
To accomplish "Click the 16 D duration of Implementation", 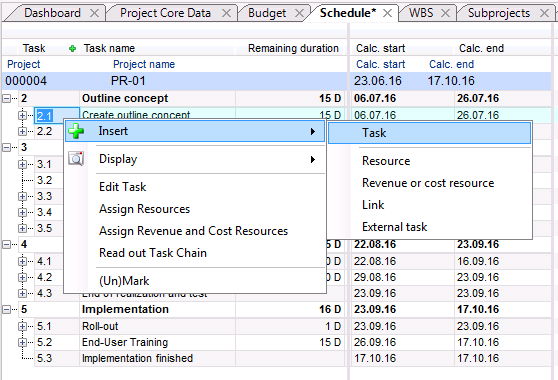I will pyautogui.click(x=330, y=310).
